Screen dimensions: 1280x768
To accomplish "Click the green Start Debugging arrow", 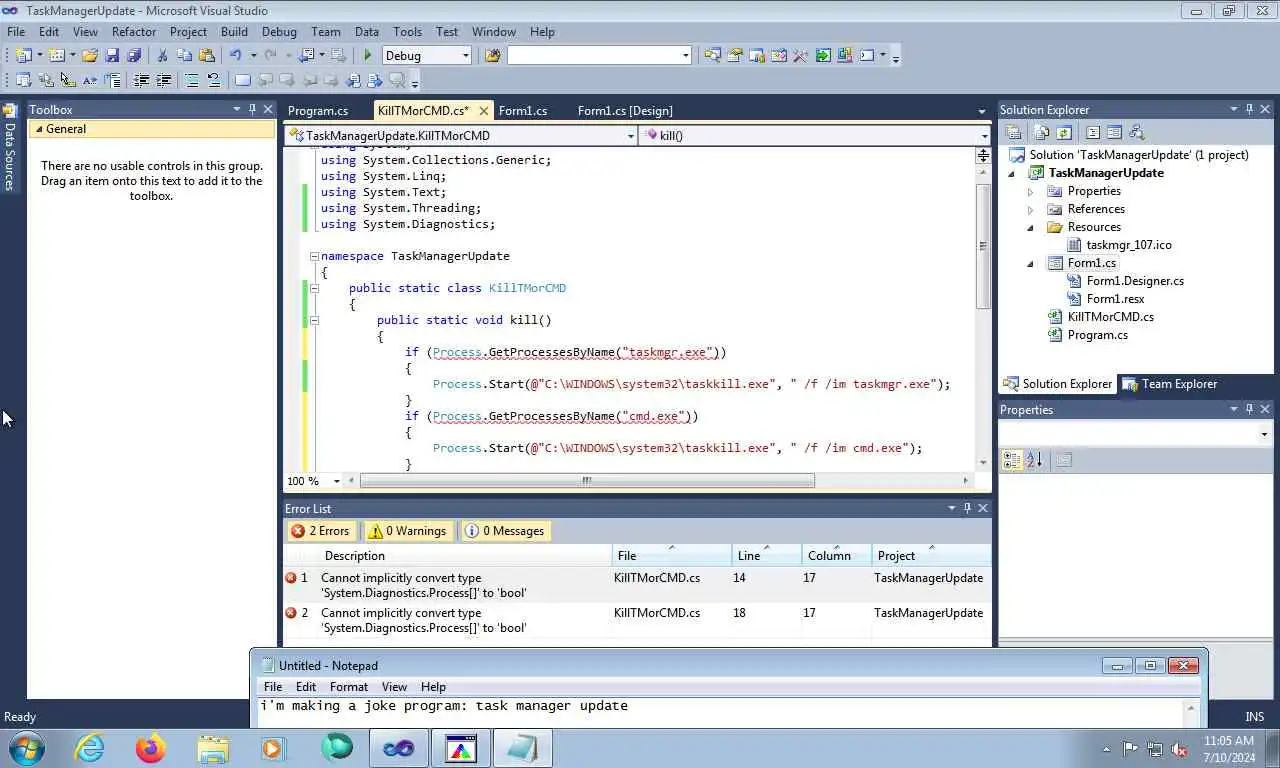I will (x=368, y=56).
